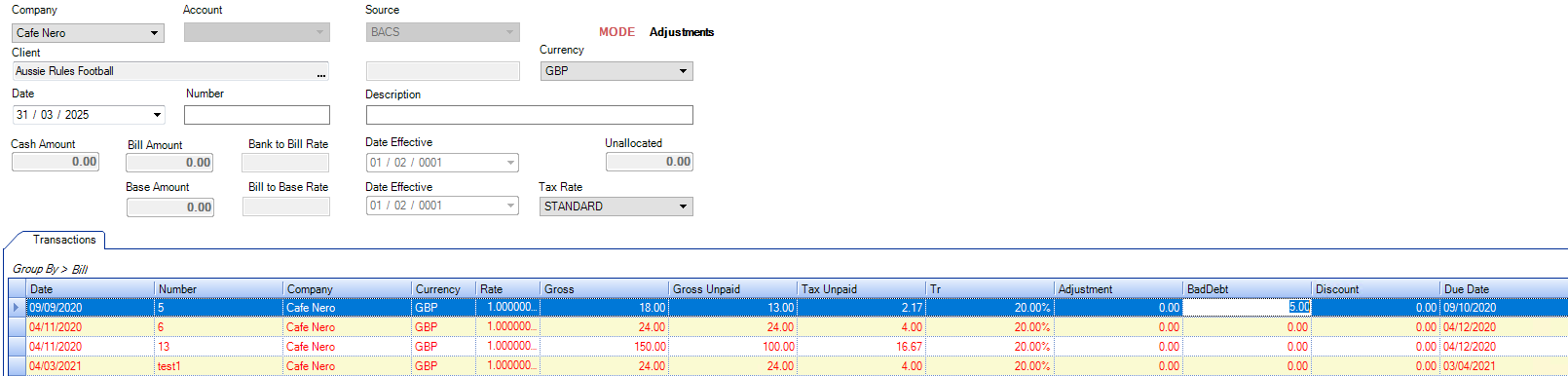Sort by the Currency column header

(x=444, y=289)
